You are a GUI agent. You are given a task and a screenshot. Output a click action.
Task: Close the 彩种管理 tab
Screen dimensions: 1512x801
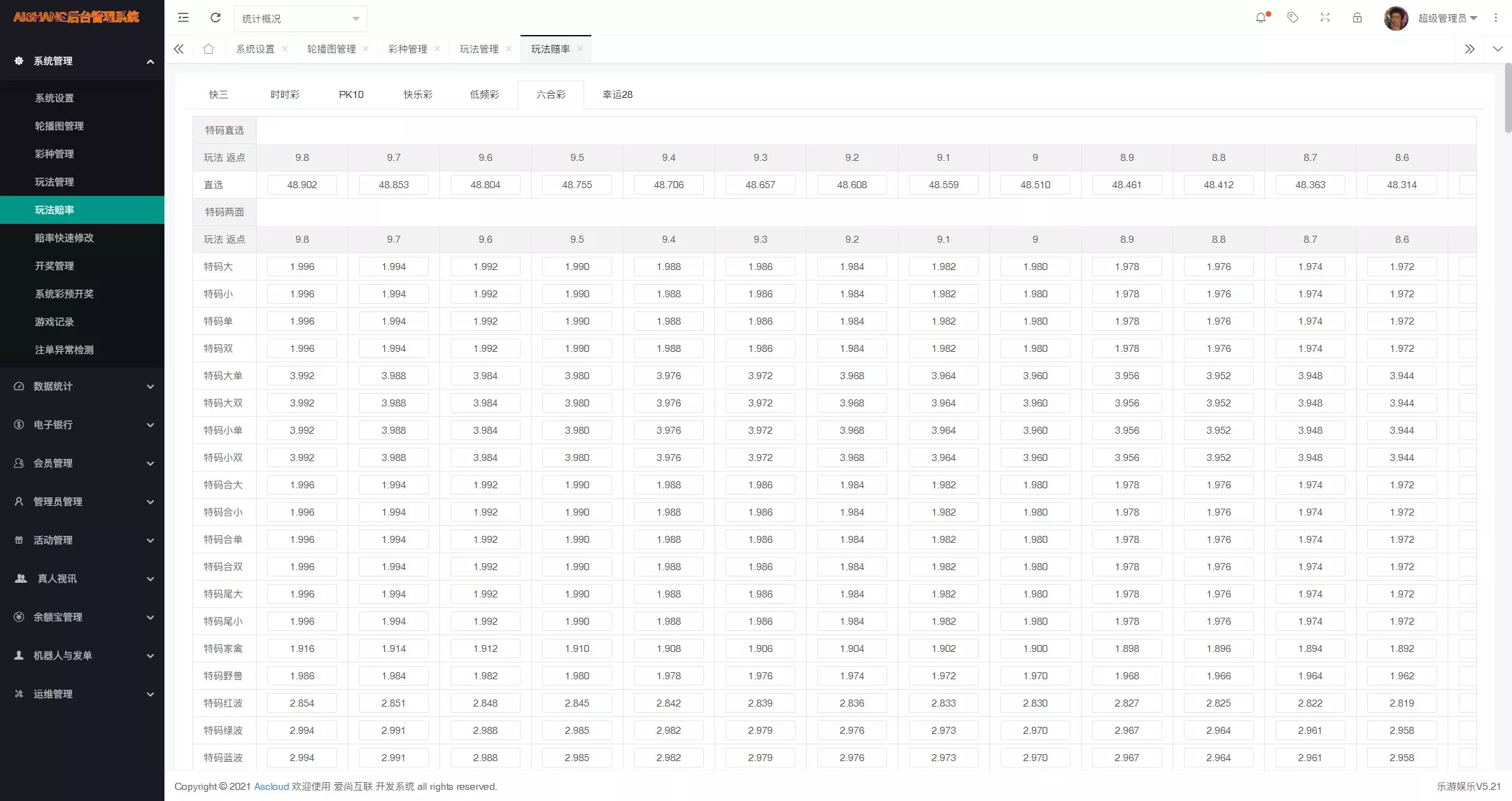(437, 49)
